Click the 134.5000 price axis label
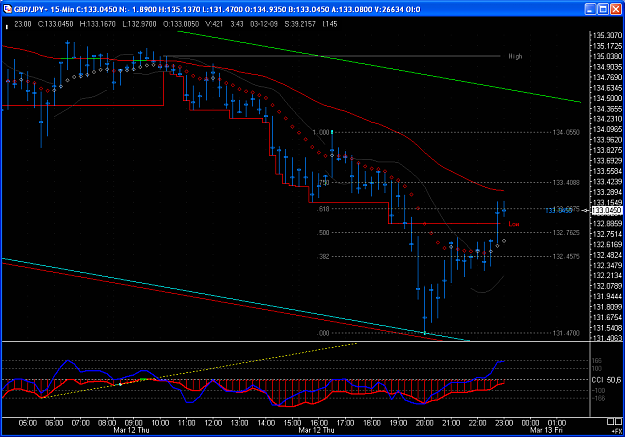The width and height of the screenshot is (625, 437). [607, 98]
